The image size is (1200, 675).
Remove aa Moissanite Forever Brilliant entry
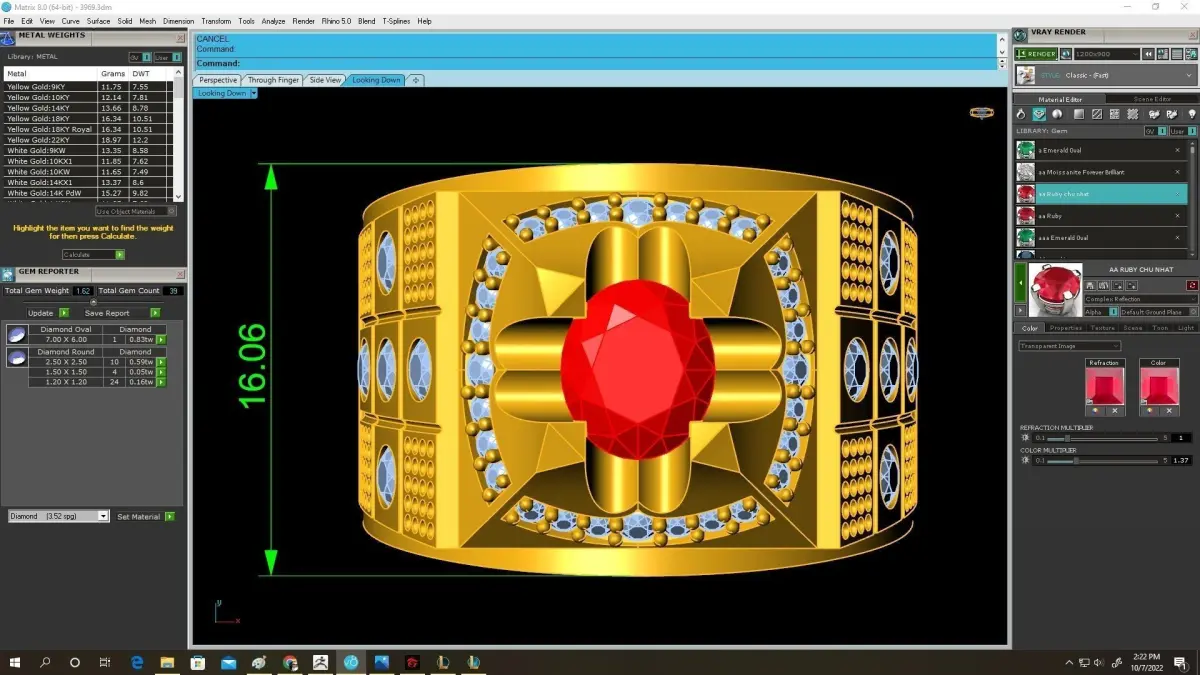click(1177, 172)
